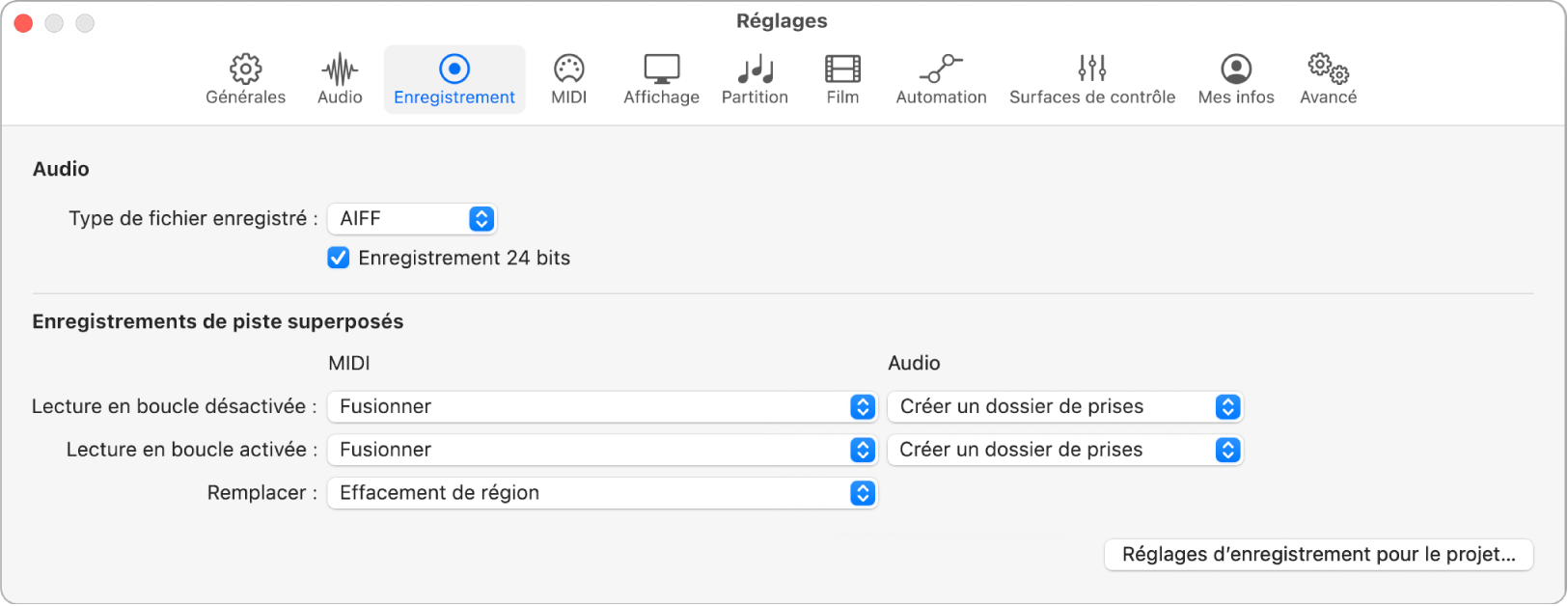Click the Remplacer label
The width and height of the screenshot is (1568, 606).
tap(262, 493)
